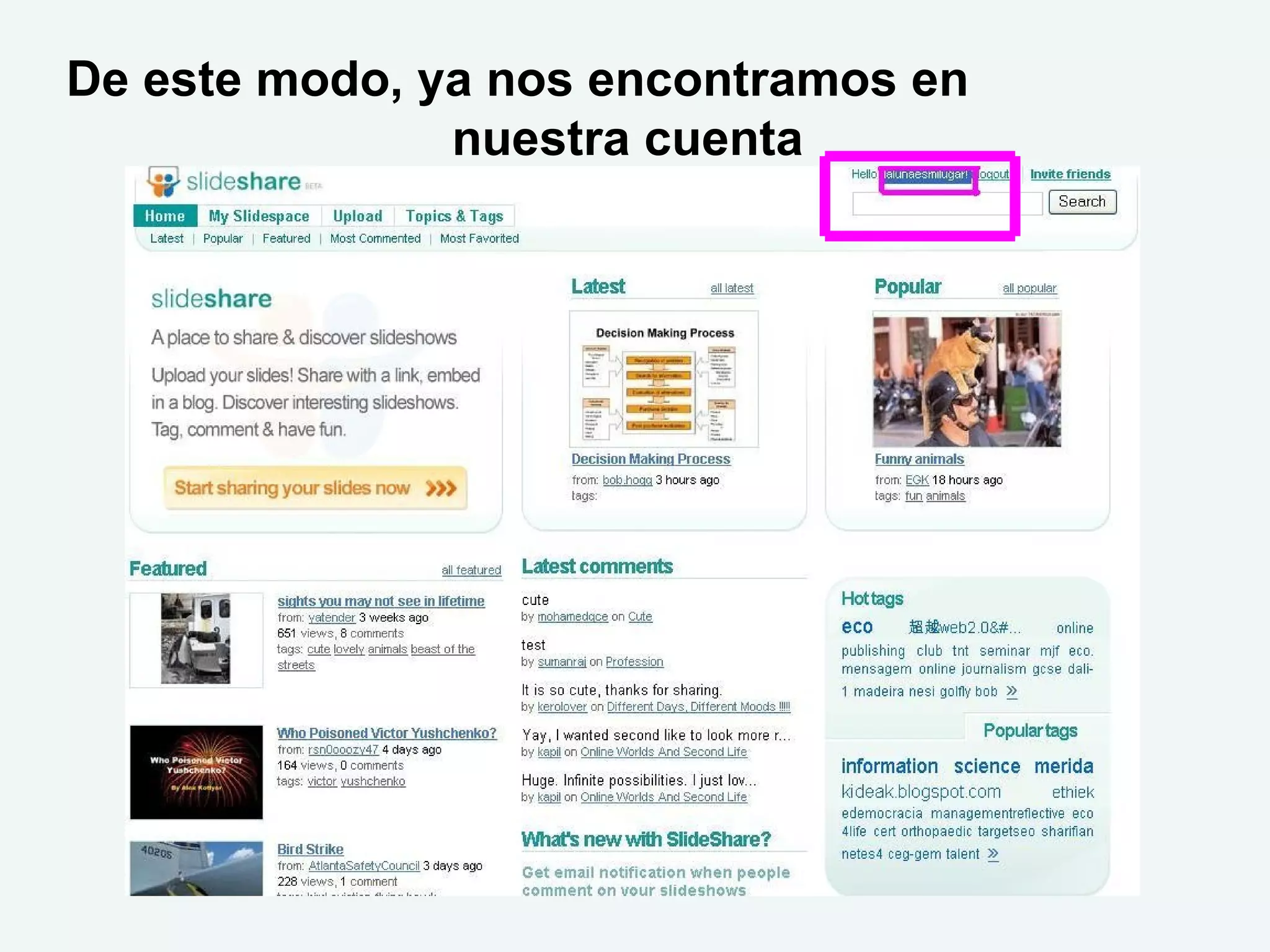This screenshot has height=952, width=1270.
Task: Click the science popular tag
Action: click(x=987, y=767)
